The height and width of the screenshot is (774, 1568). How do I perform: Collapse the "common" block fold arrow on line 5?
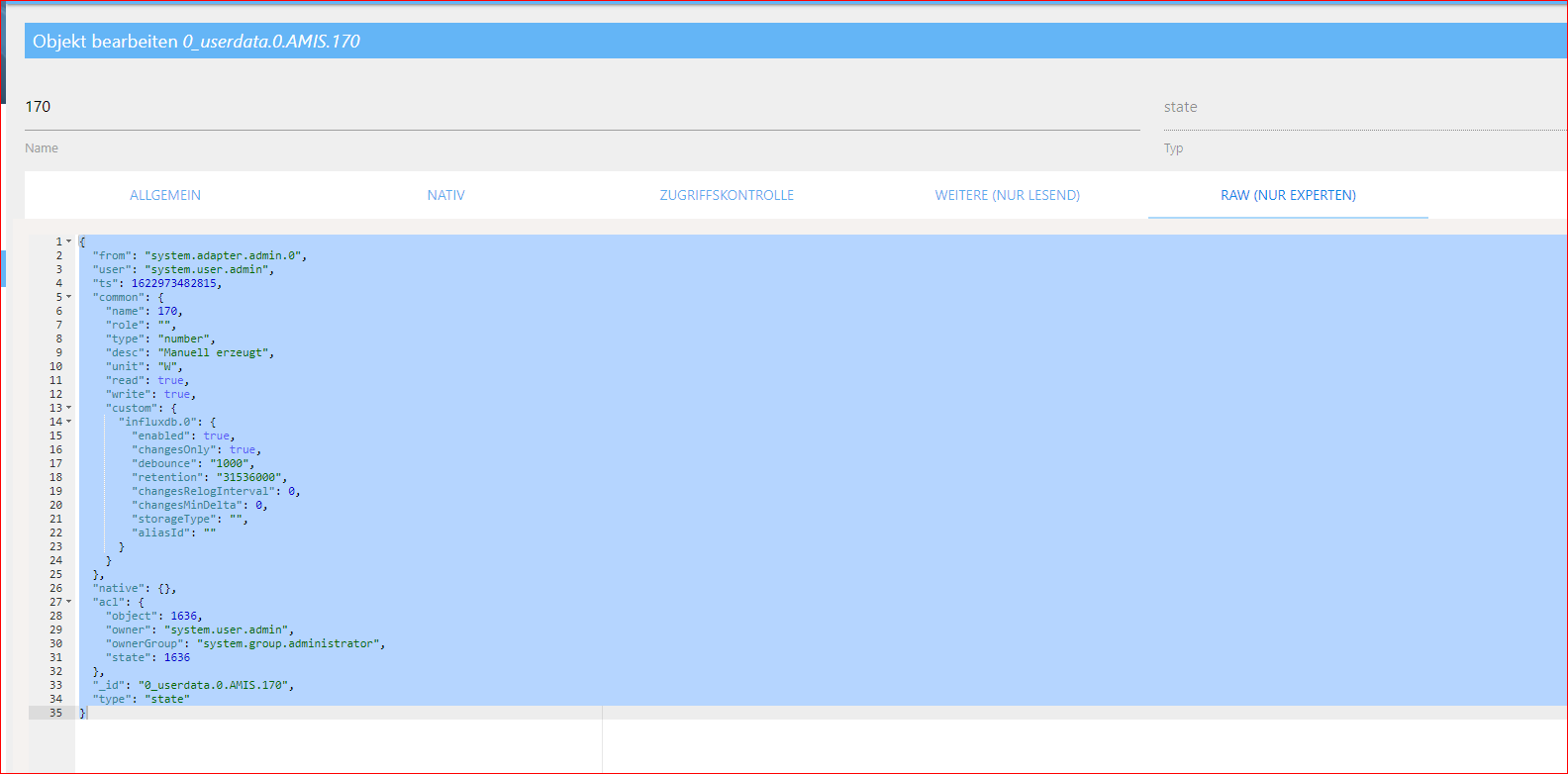click(69, 297)
